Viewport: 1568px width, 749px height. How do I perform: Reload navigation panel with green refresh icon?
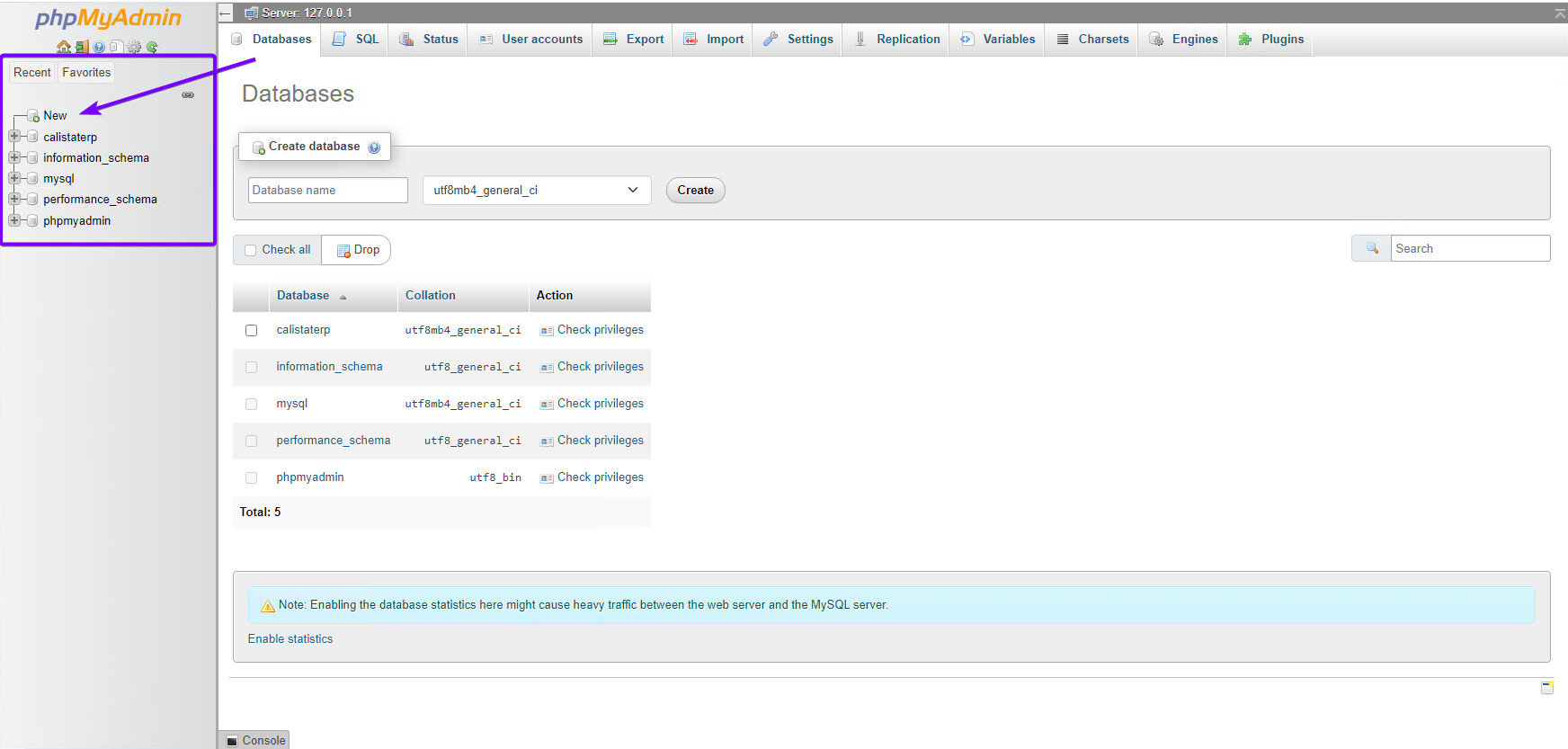152,47
